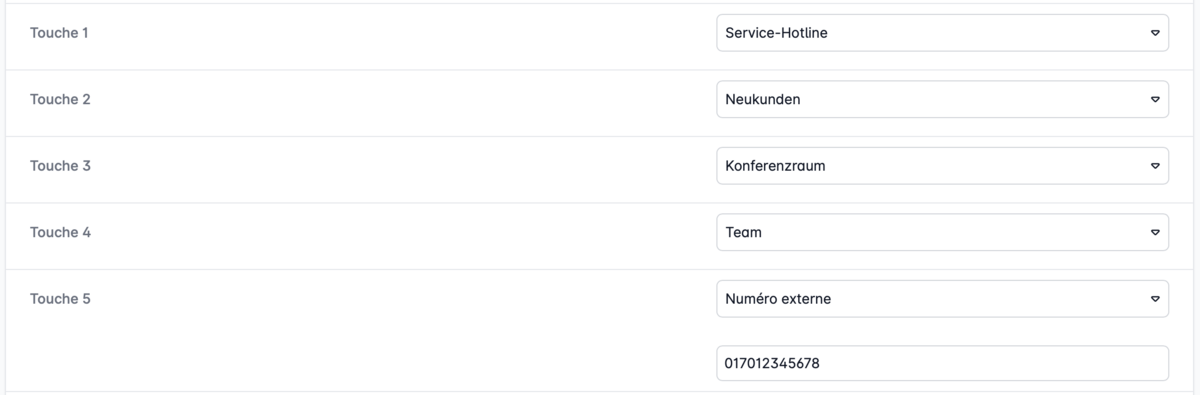Viewport: 1200px width, 395px height.
Task: Focus the external number field with 017012345678
Action: (x=942, y=364)
